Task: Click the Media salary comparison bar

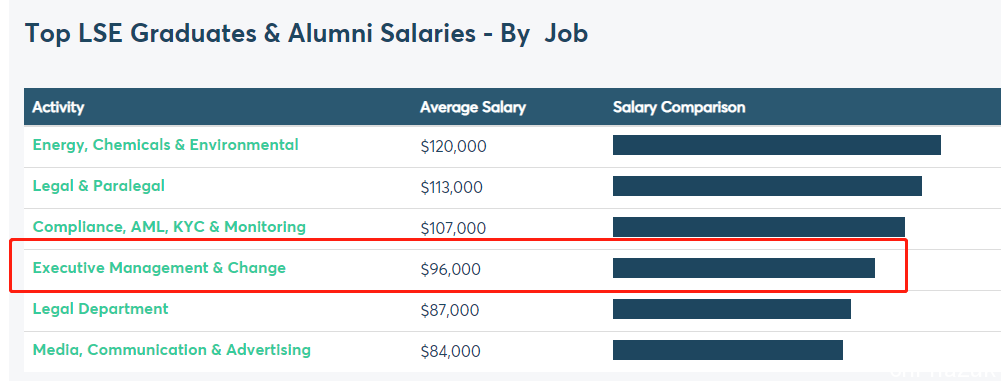Action: pos(728,350)
